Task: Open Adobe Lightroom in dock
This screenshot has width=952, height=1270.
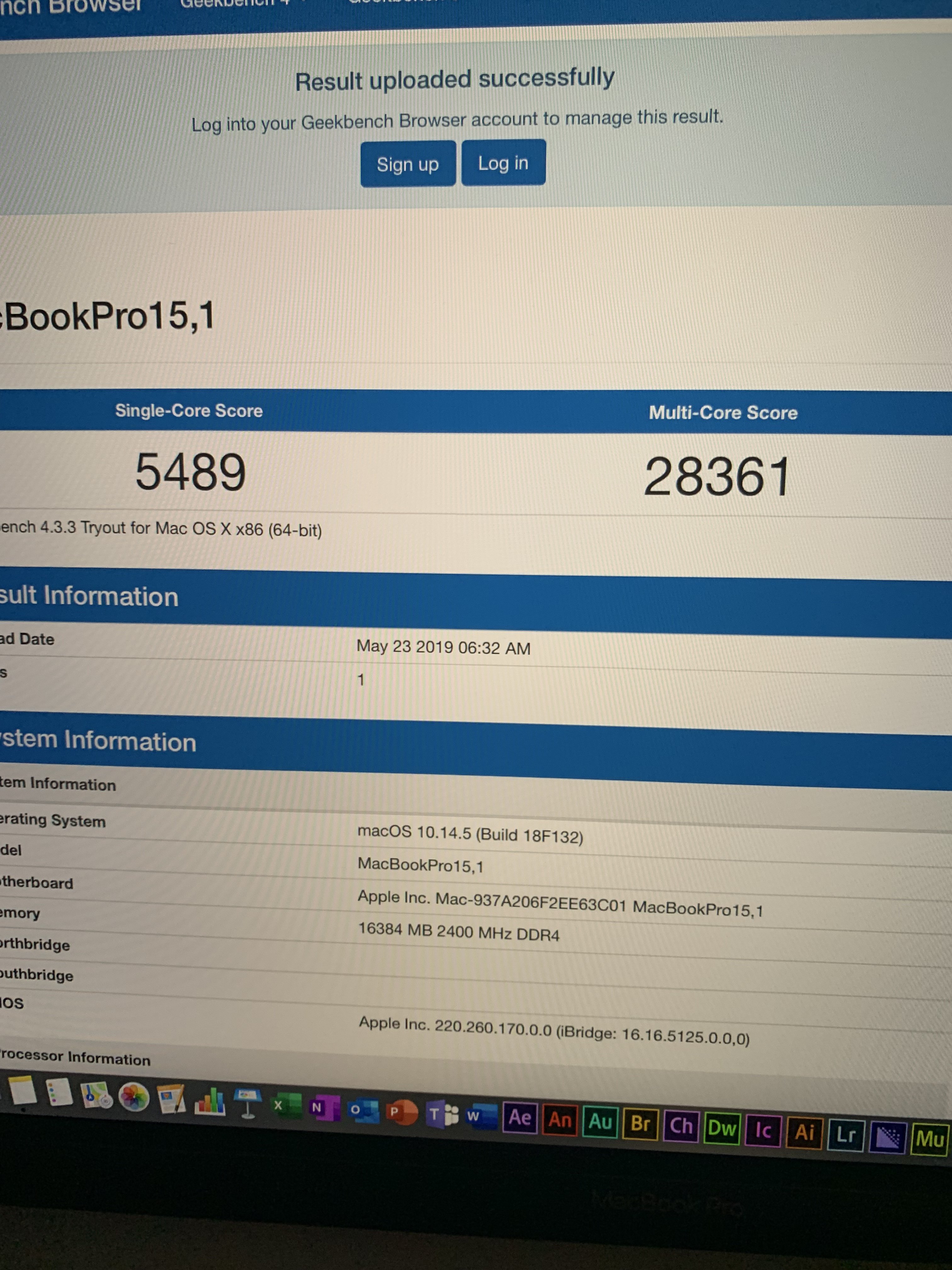Action: point(845,1135)
